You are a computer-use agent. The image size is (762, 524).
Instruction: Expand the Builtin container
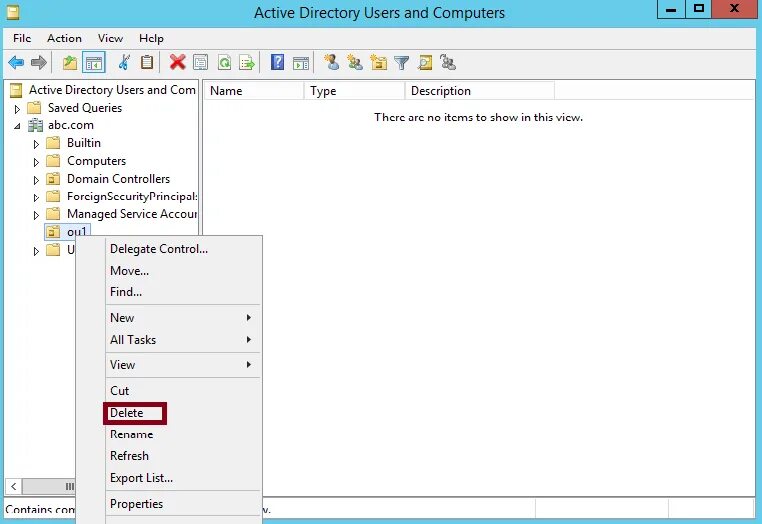pos(36,144)
